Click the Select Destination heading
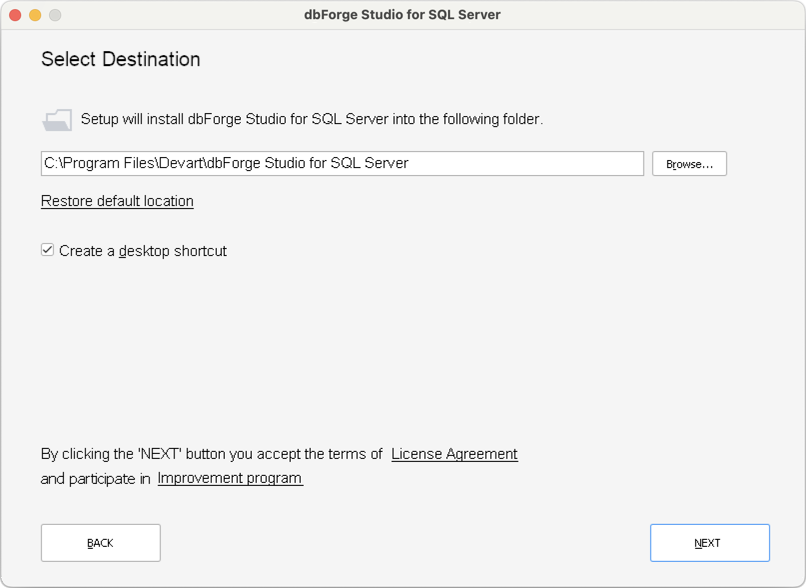806x588 pixels. (120, 59)
